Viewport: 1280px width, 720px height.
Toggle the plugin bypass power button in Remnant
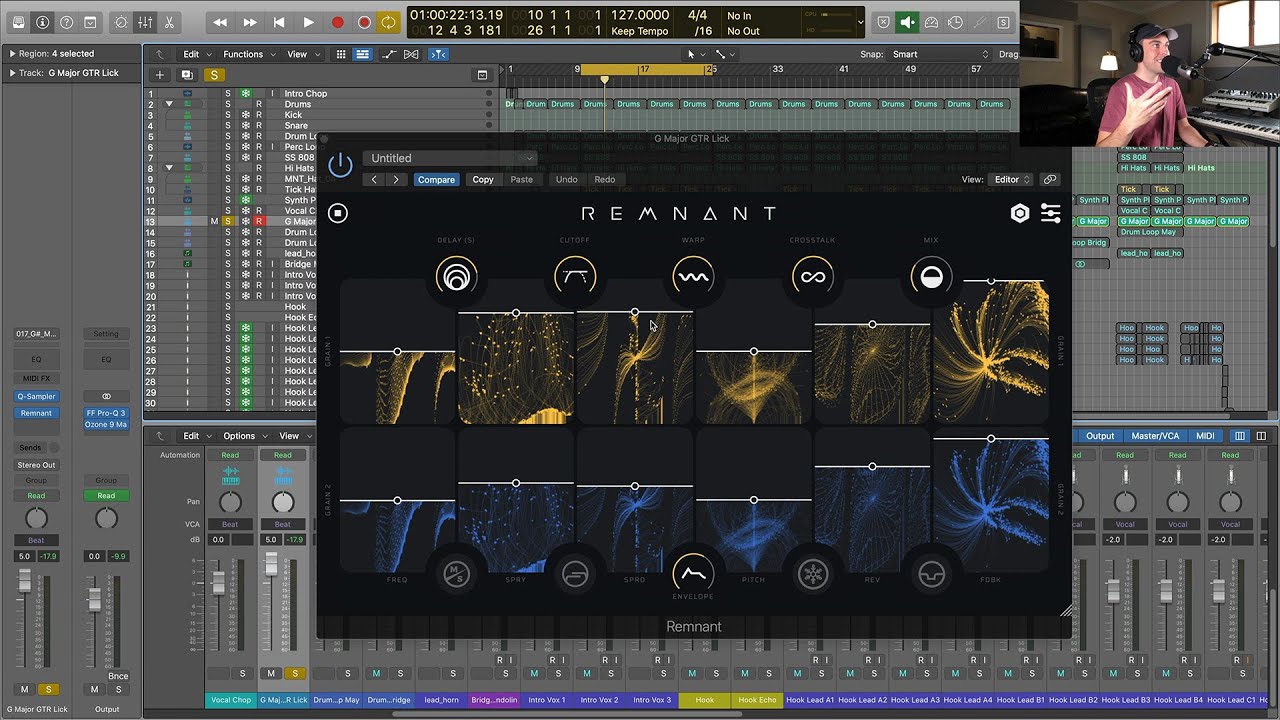pyautogui.click(x=340, y=165)
